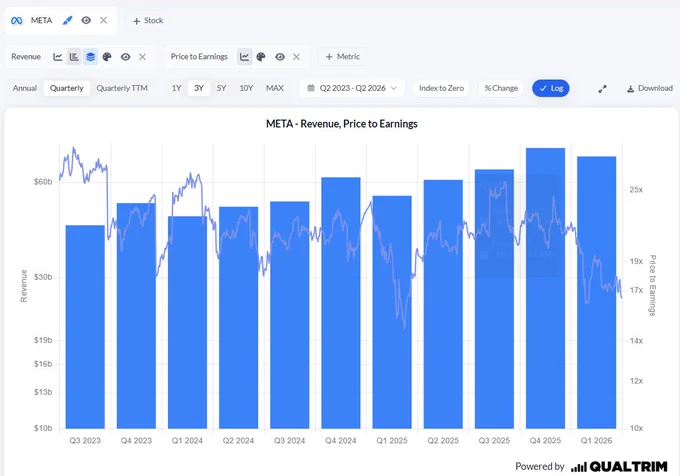The image size is (680, 476).
Task: Toggle stacked layers icon for Revenue
Action: [90, 57]
